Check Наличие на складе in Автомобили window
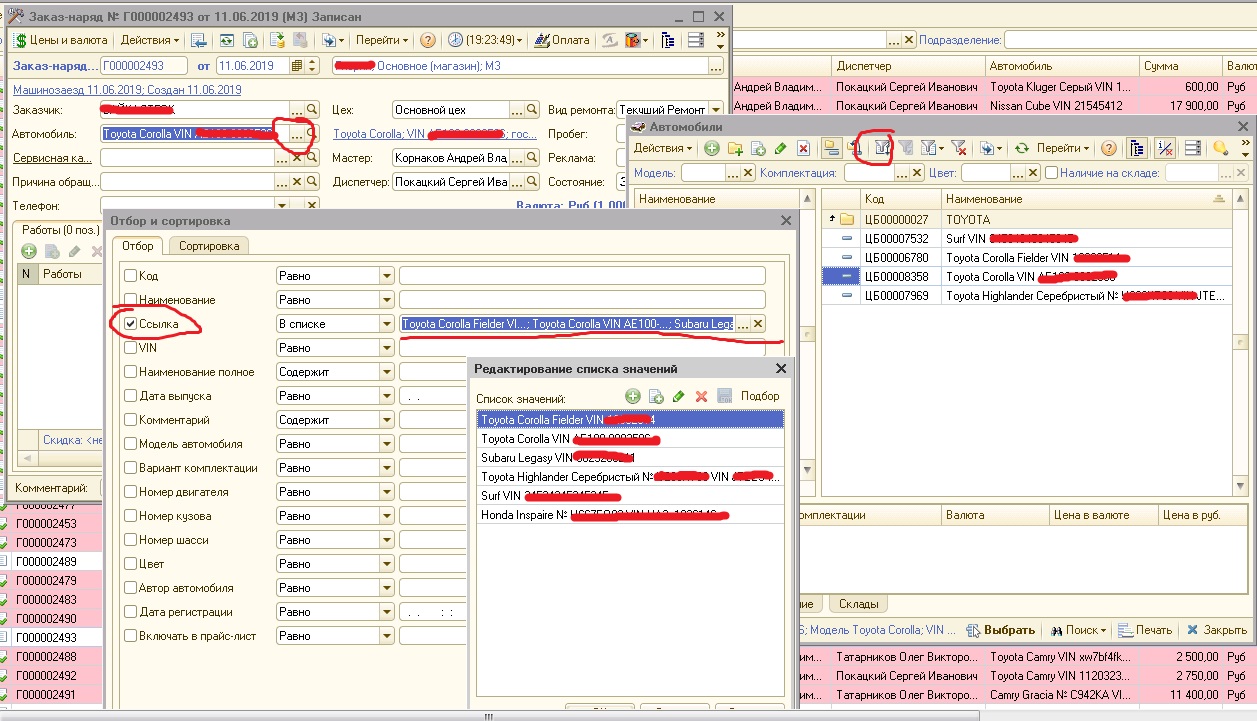Screen dimensions: 1257x721 tap(1051, 173)
